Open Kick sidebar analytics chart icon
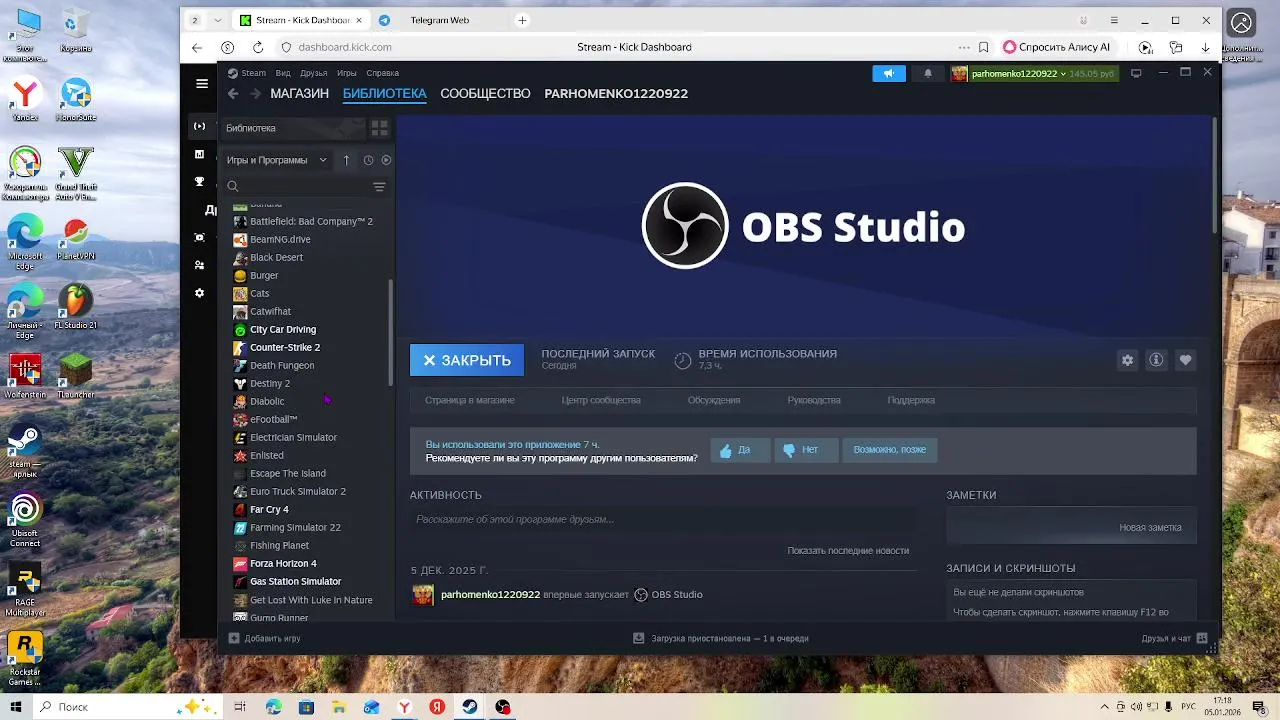Screen dimensions: 1280x720 pos(199,154)
